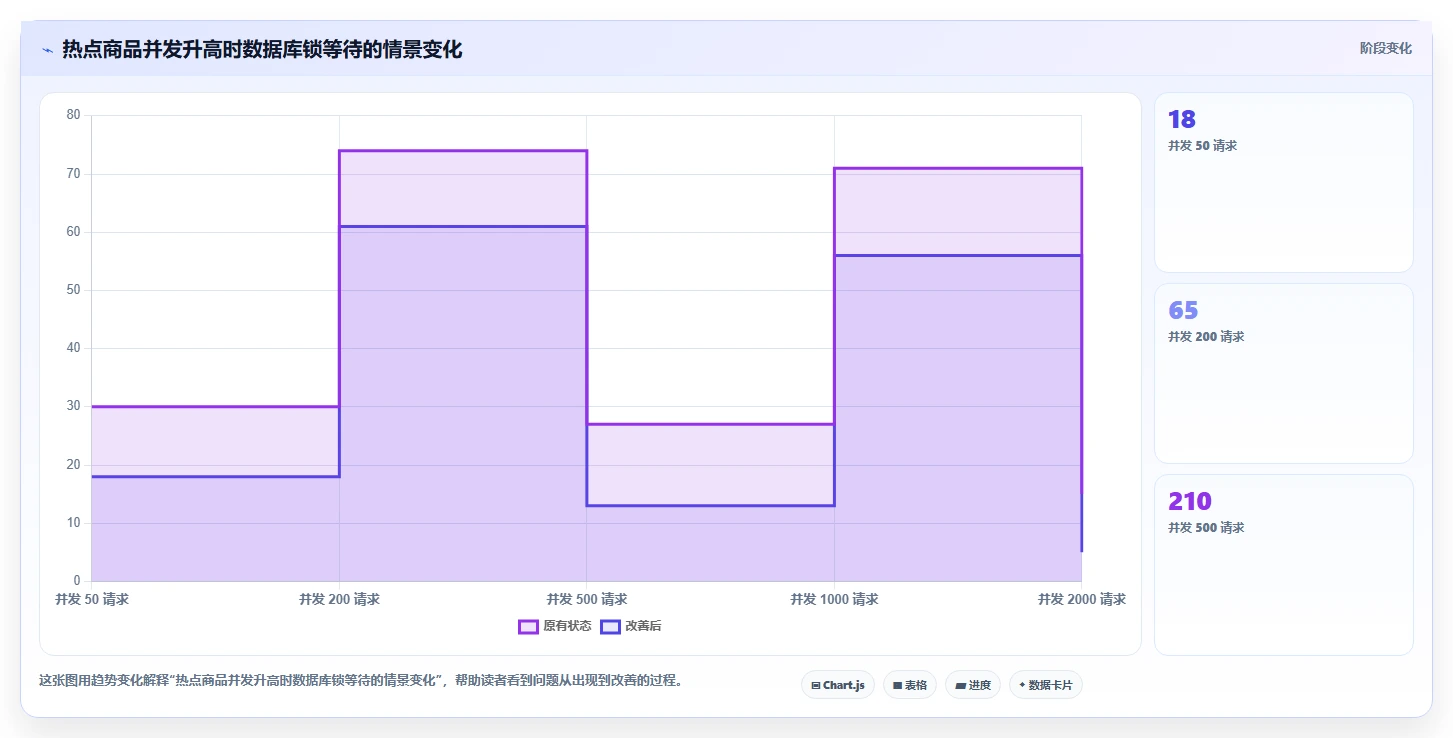Click the x-axis label 并发 1000 请求
This screenshot has width=1453, height=738.
(834, 599)
